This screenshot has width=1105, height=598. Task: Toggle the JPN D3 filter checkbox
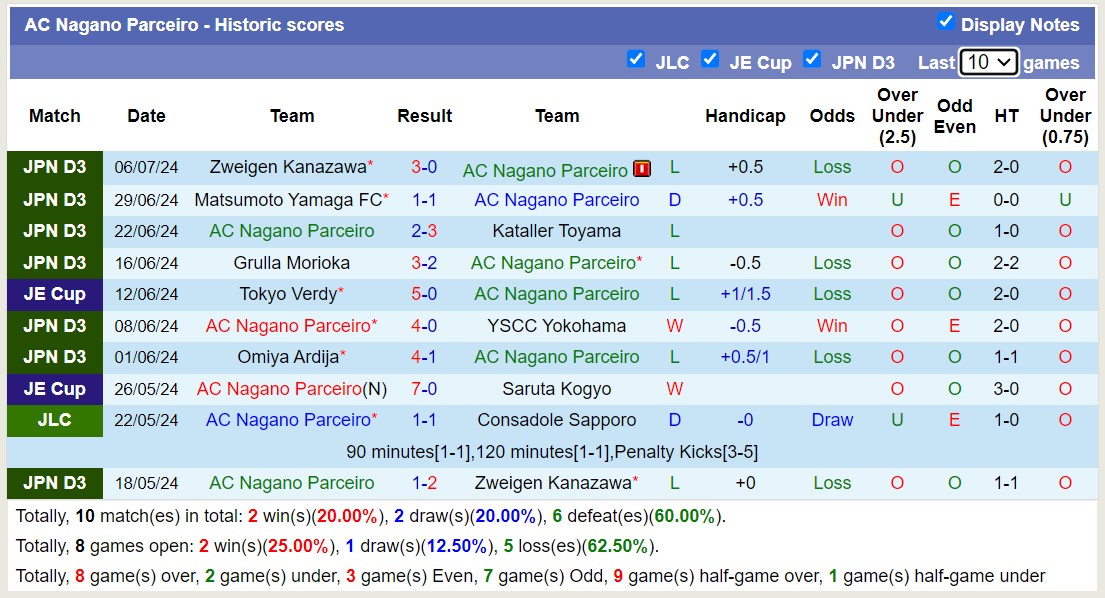pyautogui.click(x=812, y=59)
